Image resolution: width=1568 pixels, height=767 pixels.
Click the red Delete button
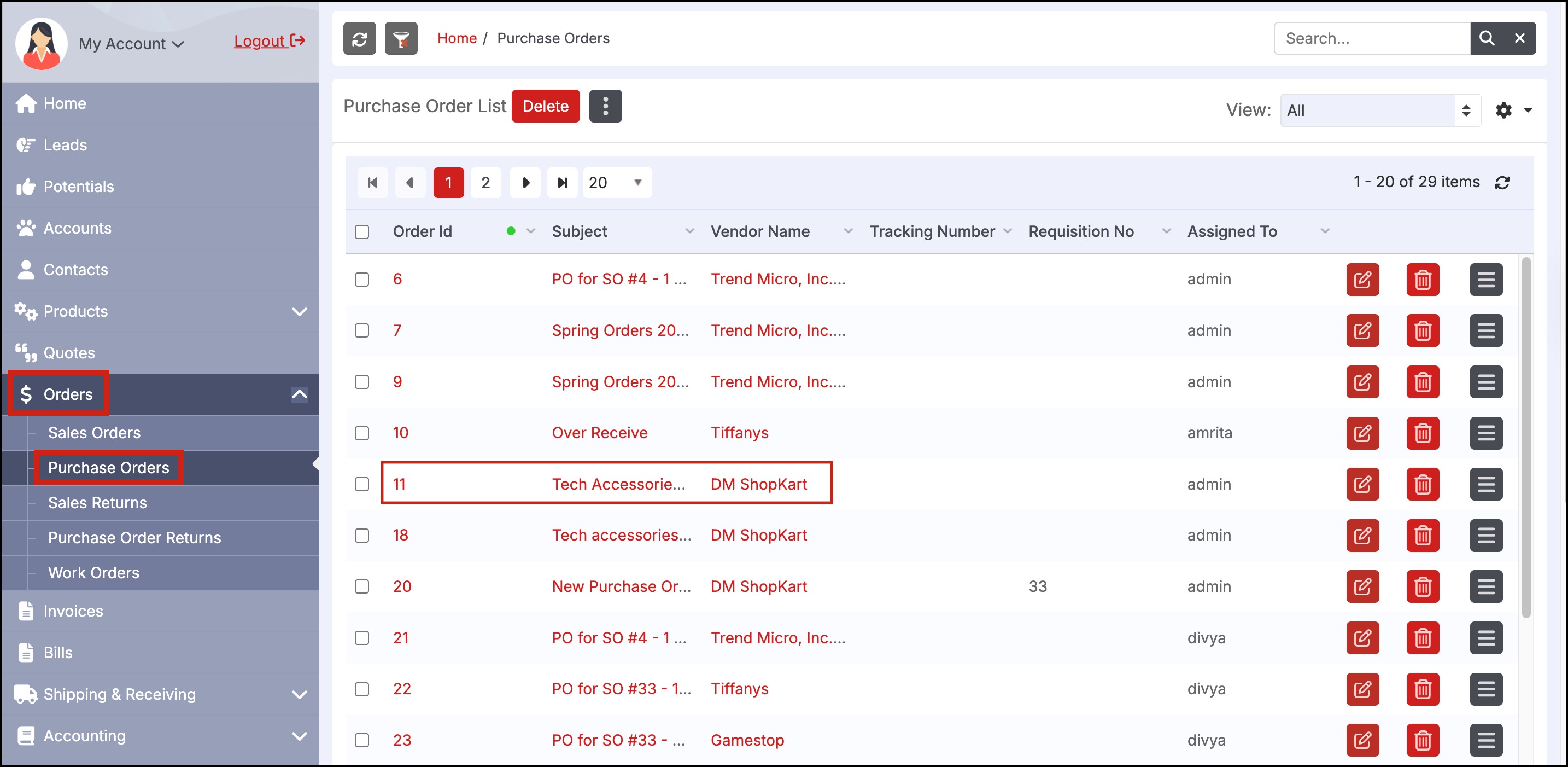[545, 106]
